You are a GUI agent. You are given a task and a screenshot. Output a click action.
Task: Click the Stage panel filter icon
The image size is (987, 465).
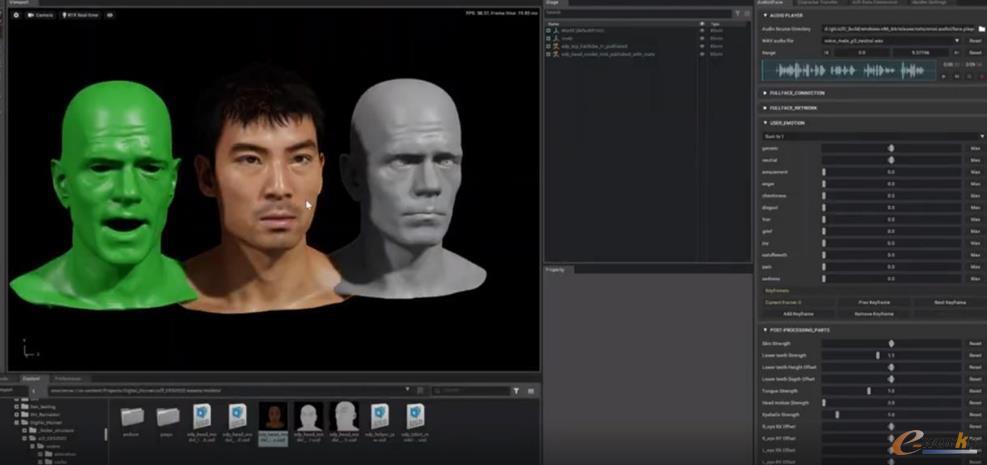tap(738, 13)
